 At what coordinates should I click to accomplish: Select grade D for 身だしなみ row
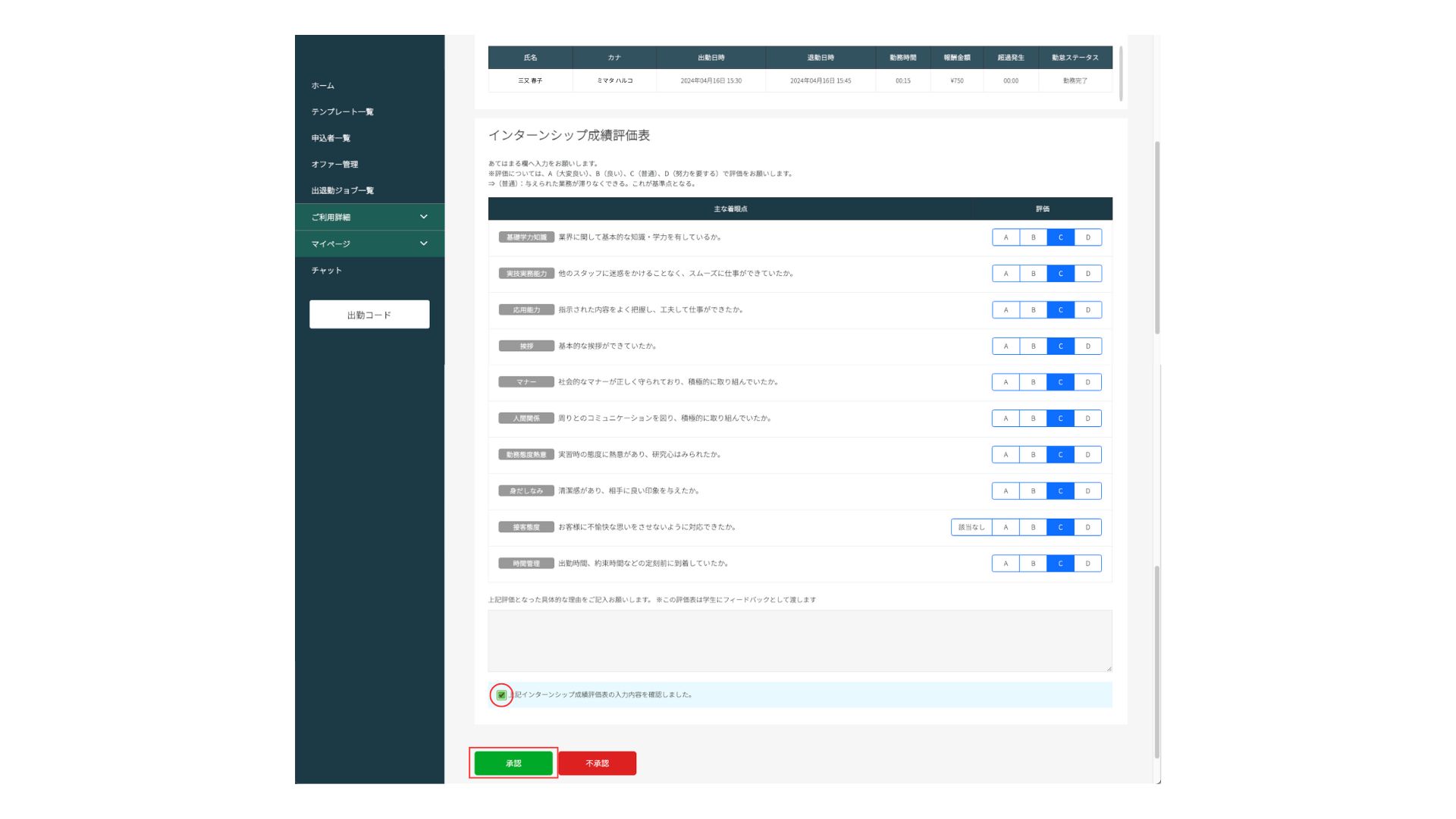coord(1087,491)
